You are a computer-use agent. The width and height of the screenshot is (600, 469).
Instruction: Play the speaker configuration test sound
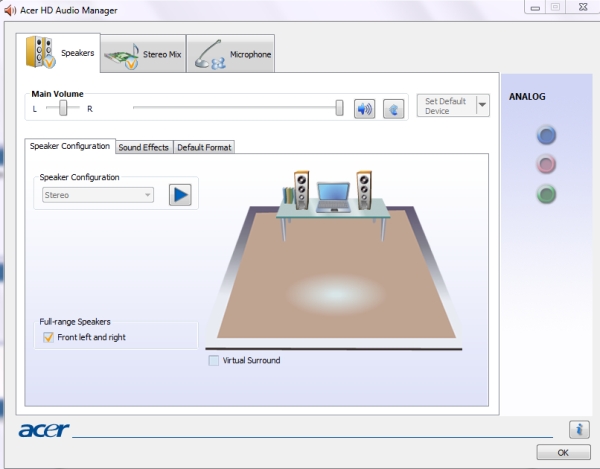[x=179, y=195]
